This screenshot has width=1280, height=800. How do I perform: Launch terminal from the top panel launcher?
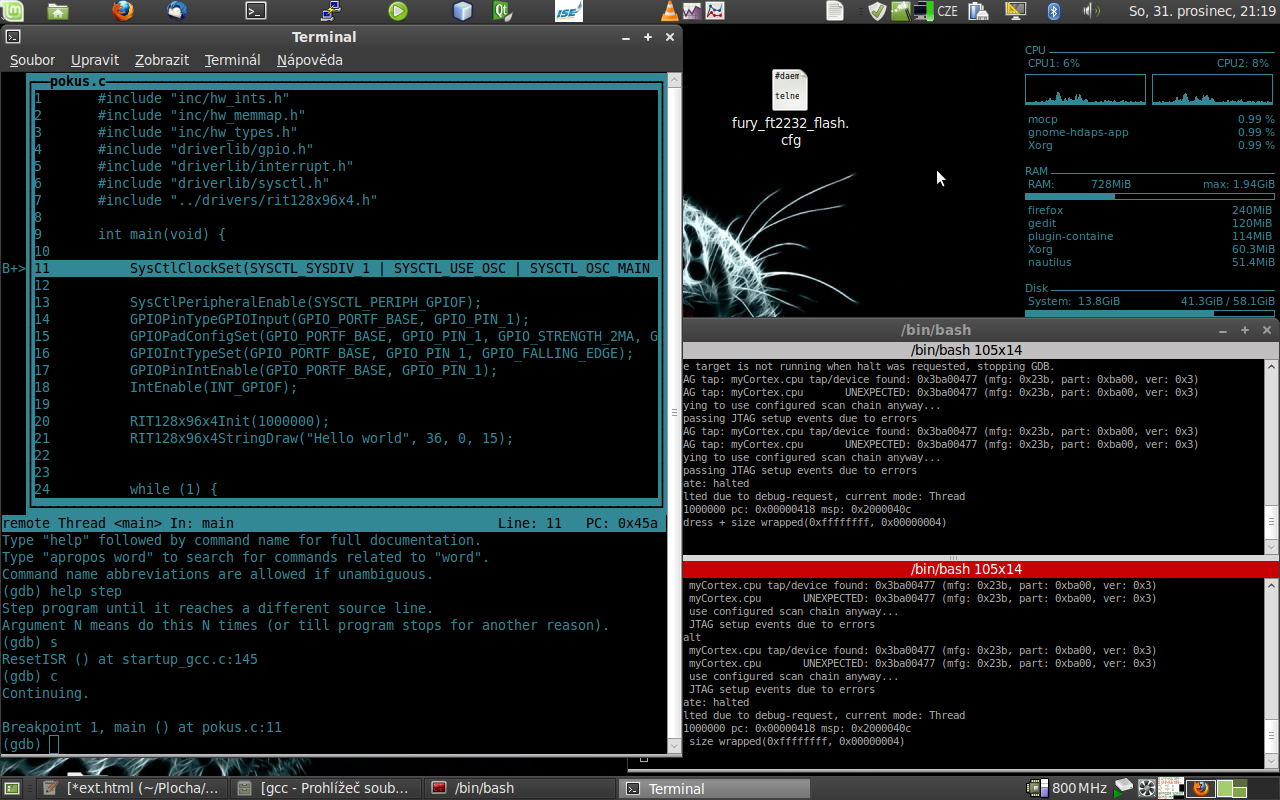click(256, 12)
